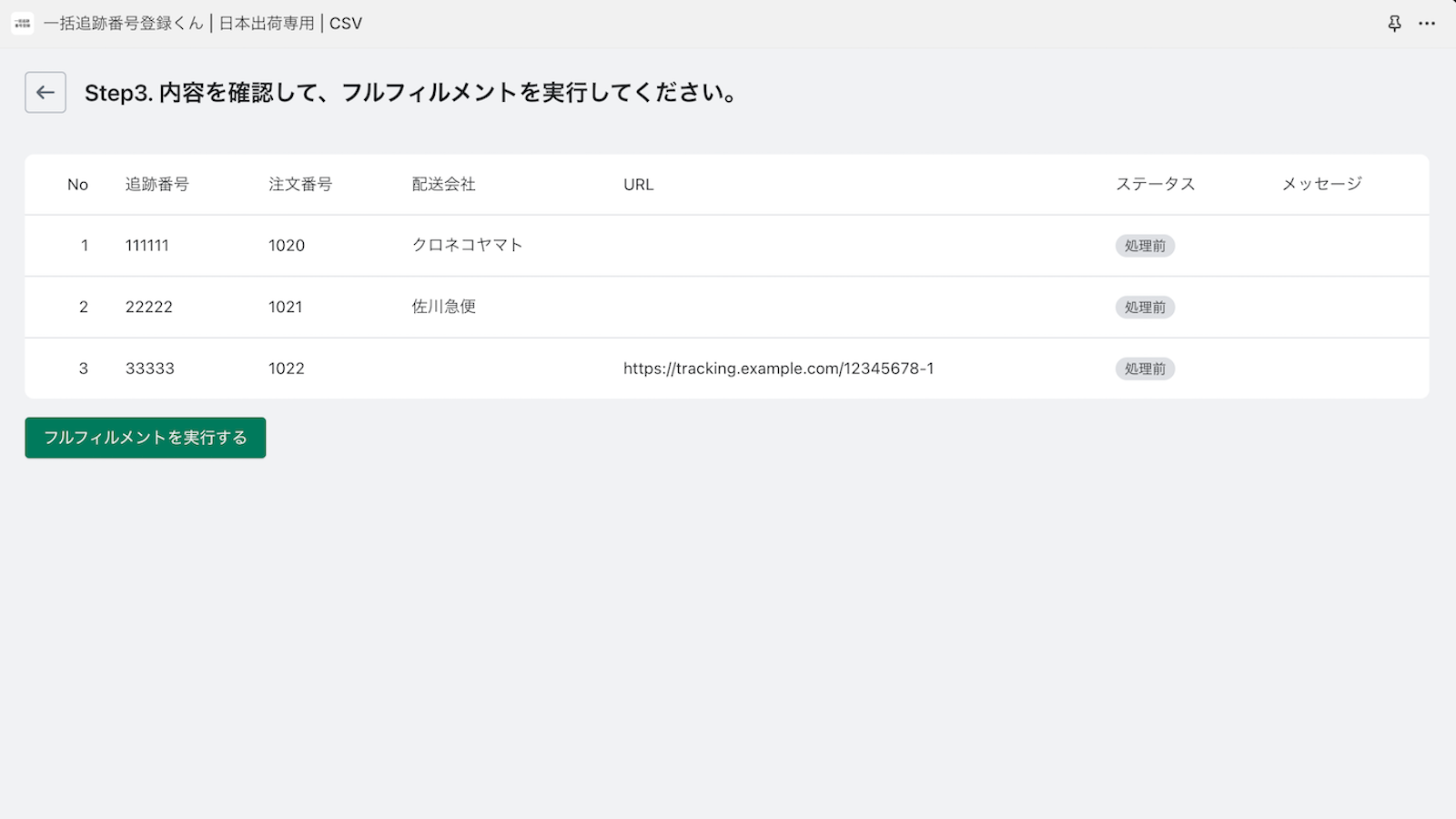The image size is (1456, 819).
Task: Click order number 1022
Action: coord(287,369)
